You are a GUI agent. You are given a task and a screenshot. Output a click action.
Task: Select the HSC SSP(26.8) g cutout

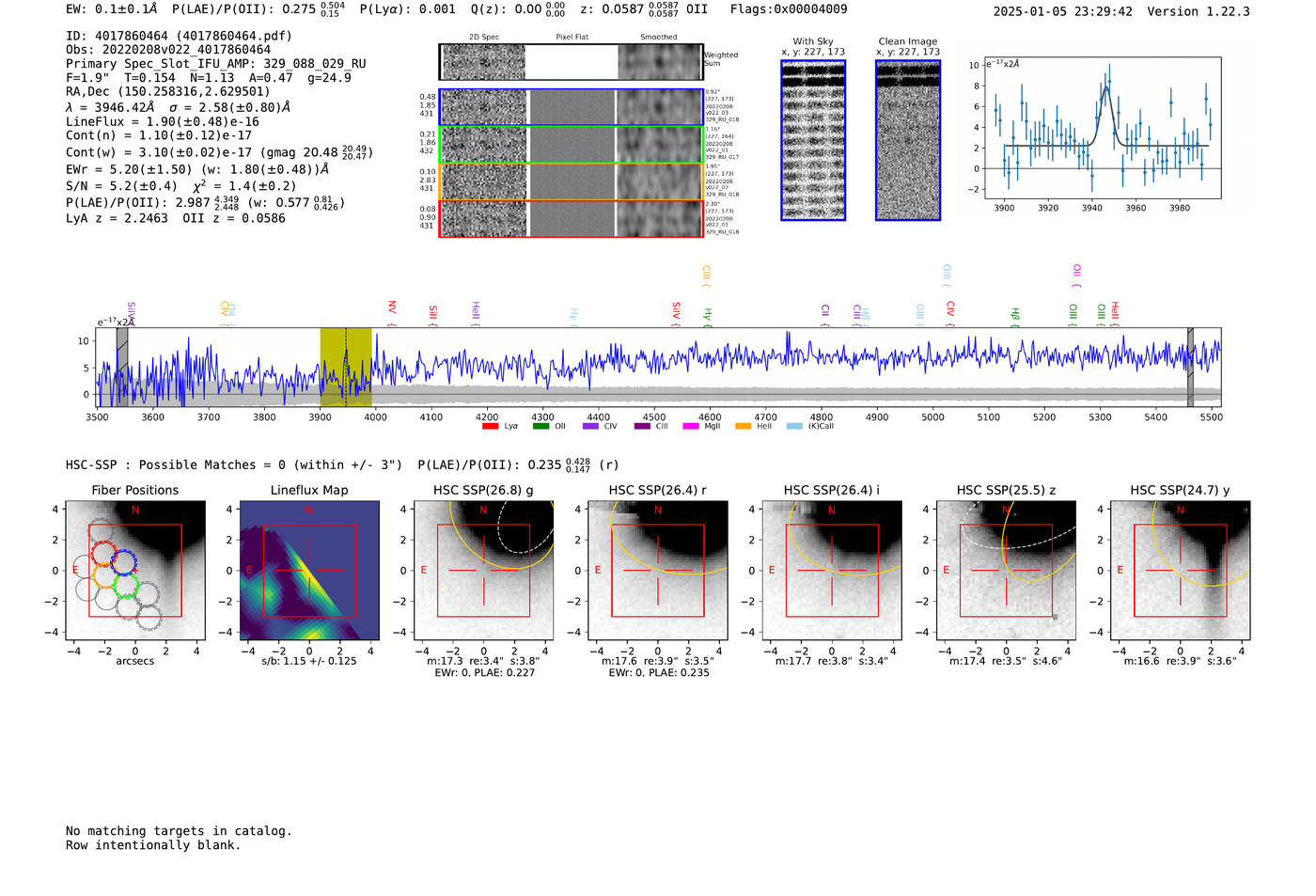484,571
